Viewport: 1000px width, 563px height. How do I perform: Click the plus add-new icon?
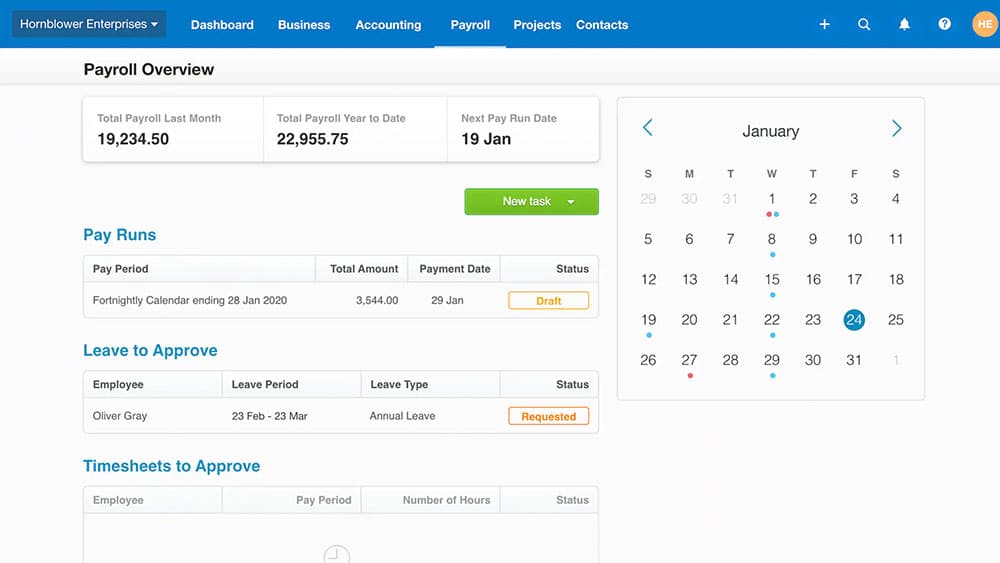tap(824, 24)
